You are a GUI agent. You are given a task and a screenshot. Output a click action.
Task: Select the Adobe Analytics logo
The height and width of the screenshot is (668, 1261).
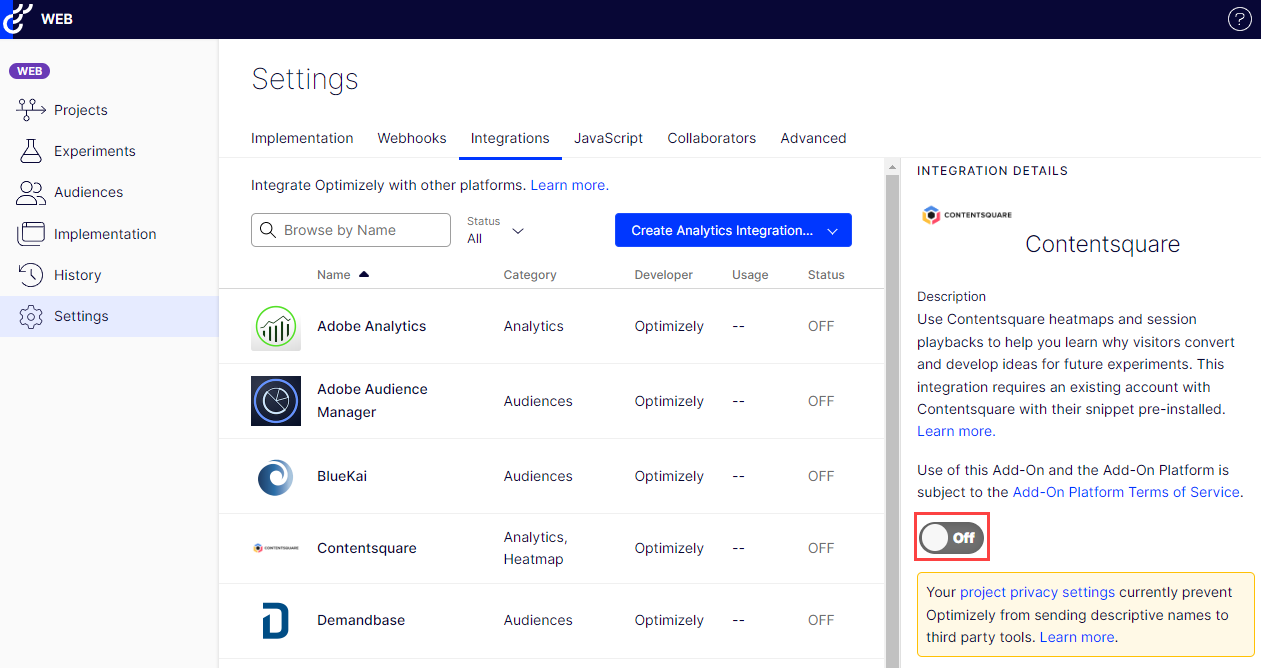(x=276, y=326)
